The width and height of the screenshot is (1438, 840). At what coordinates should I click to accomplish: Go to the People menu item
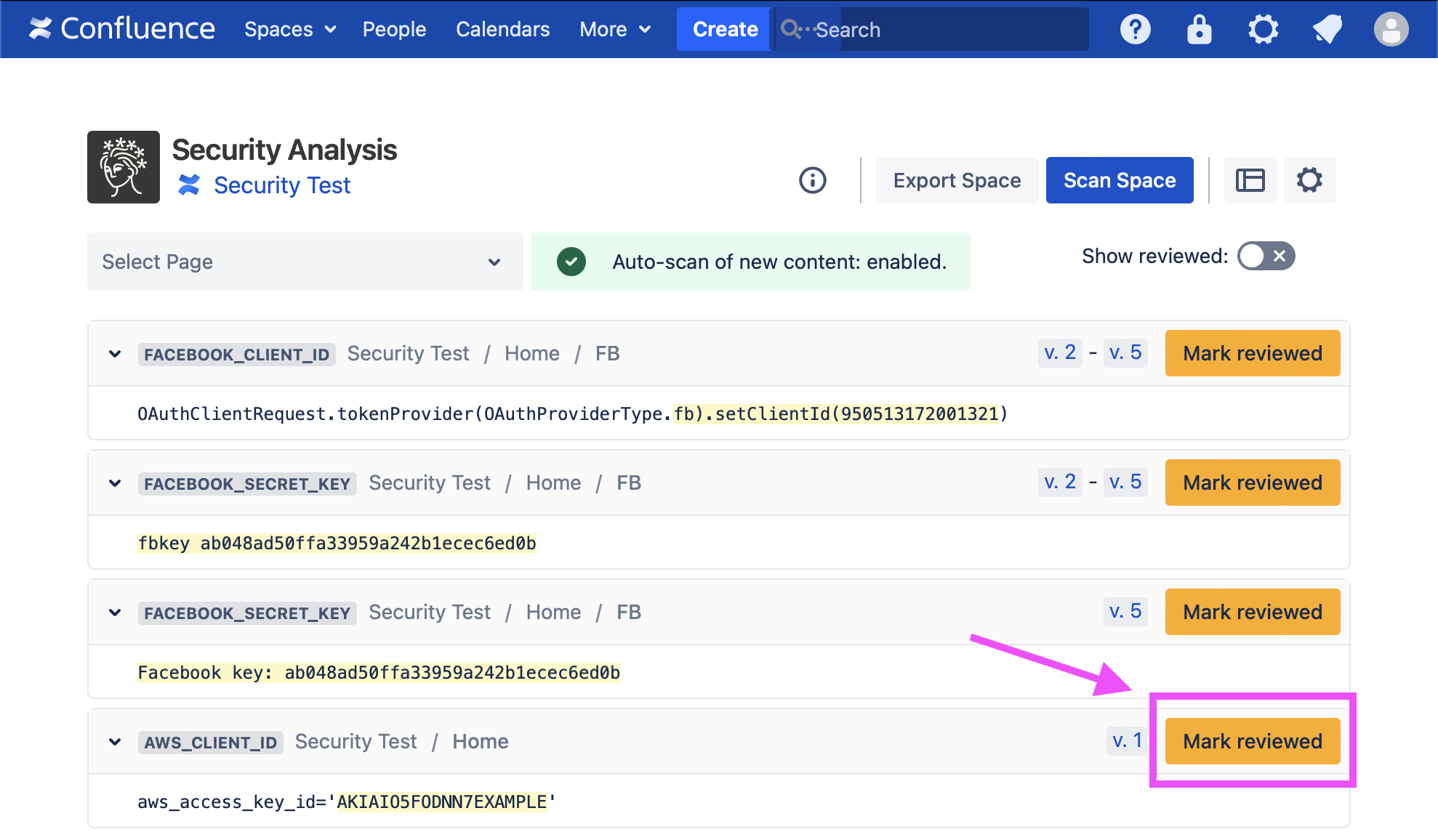coord(394,30)
